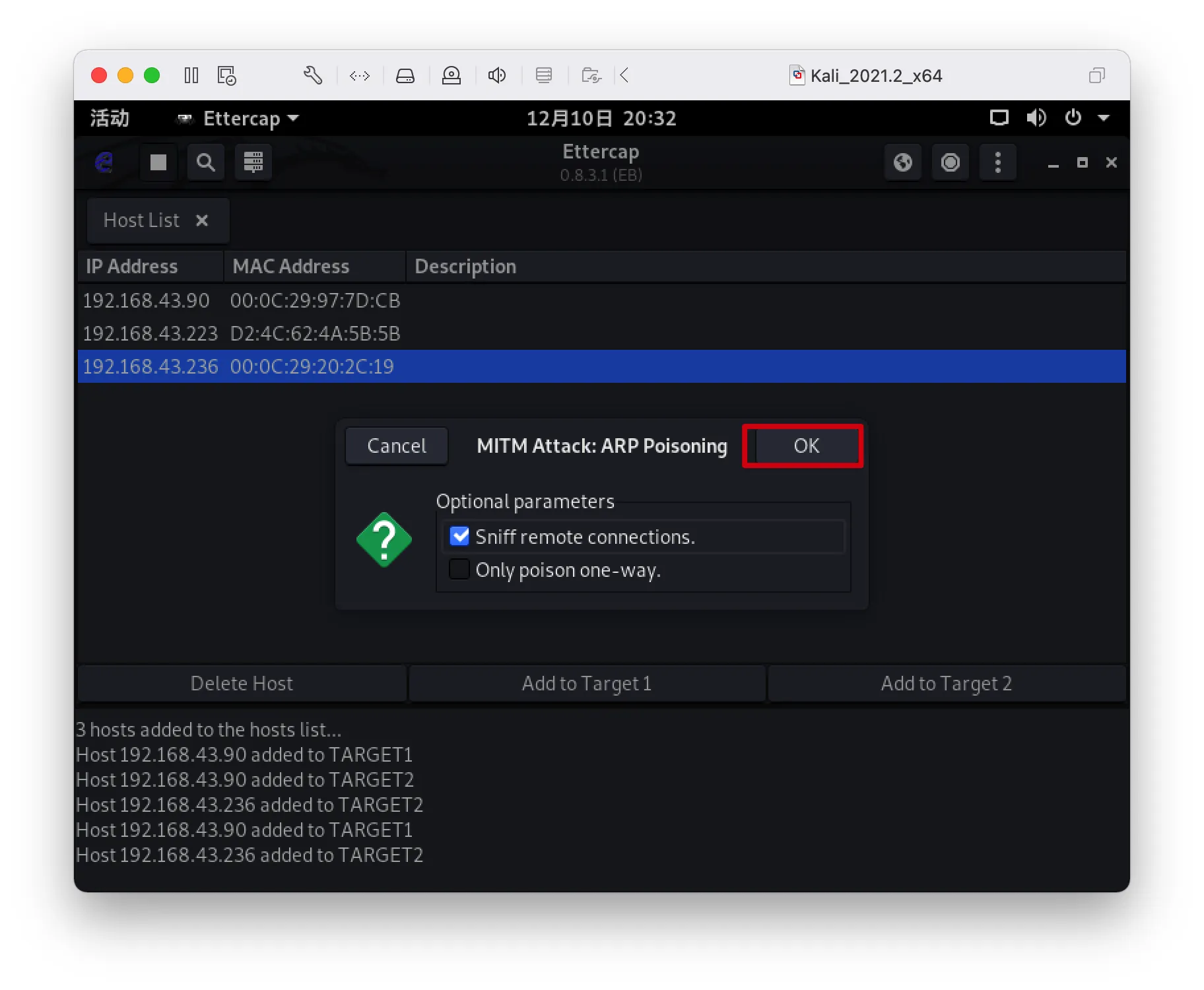Select MAC address 00:0C:29:97:7D:CB cell

click(315, 300)
